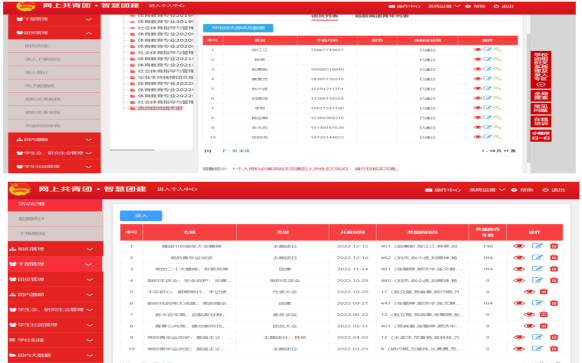Open the 小程序扫一扫 floating button
The height and width of the screenshot is (363, 582).
[541, 135]
